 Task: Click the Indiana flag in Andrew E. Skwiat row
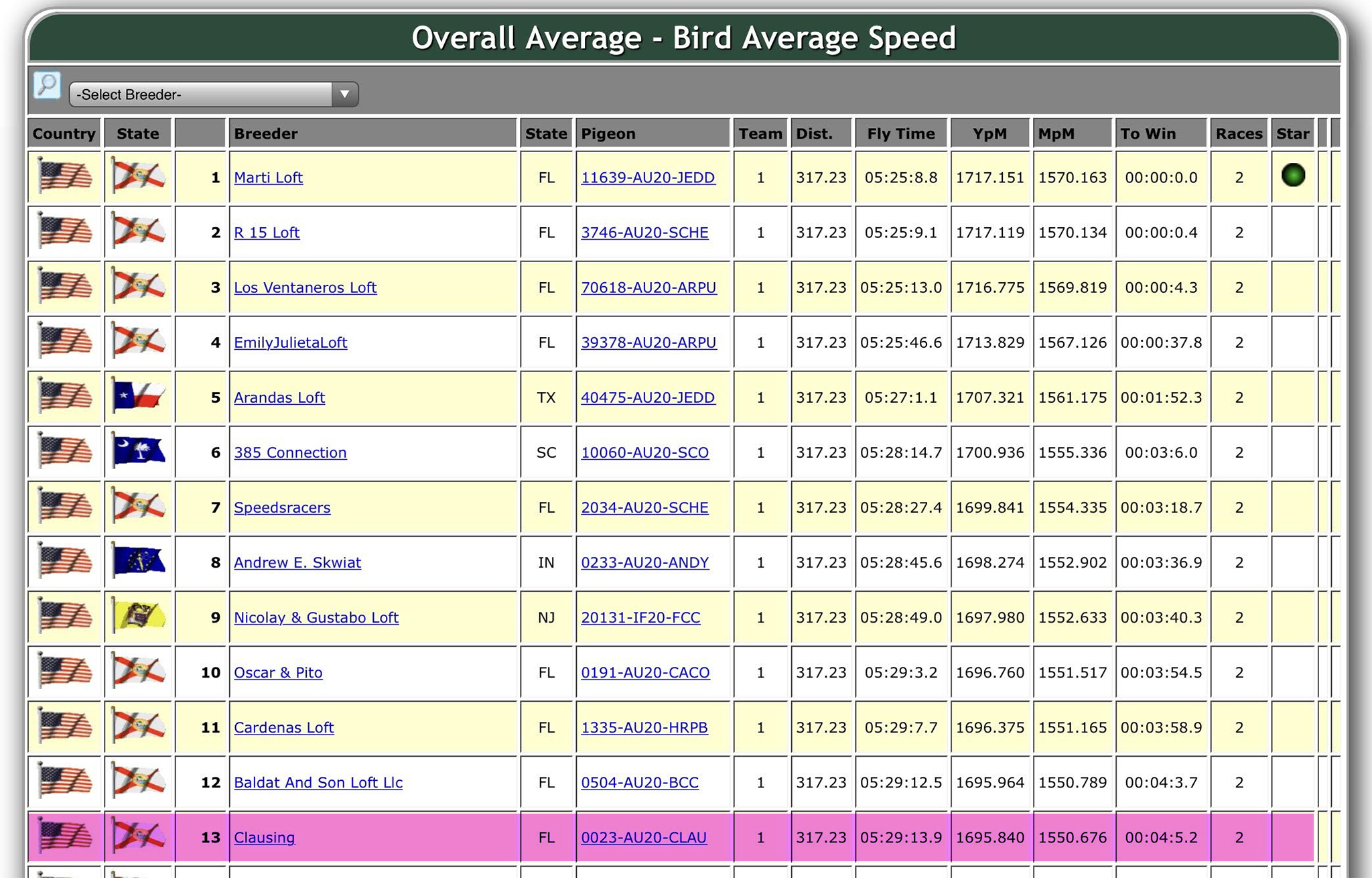click(x=138, y=562)
